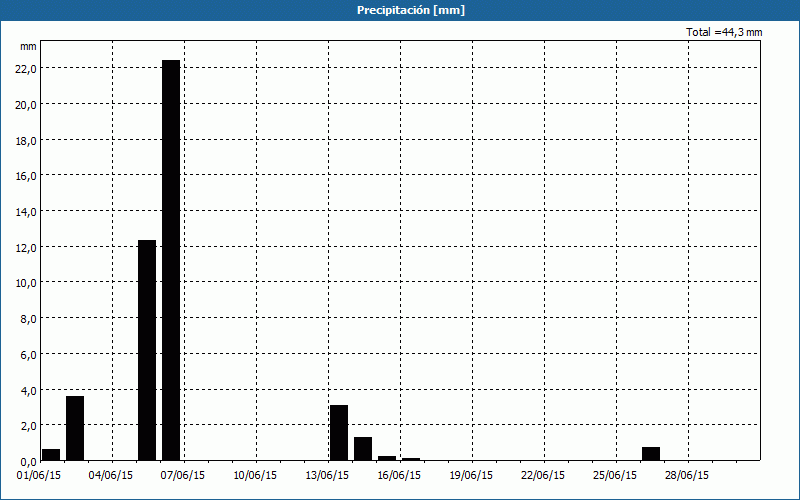The height and width of the screenshot is (500, 800).
Task: Click the 8,0 y-axis label
Action: (x=28, y=318)
